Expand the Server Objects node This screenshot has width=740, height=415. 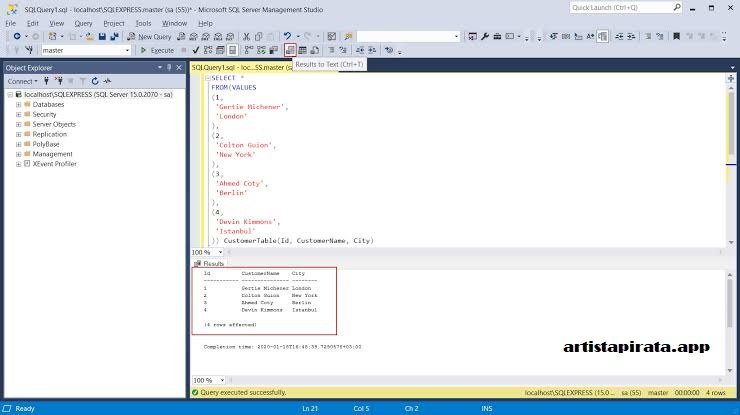tap(18, 124)
